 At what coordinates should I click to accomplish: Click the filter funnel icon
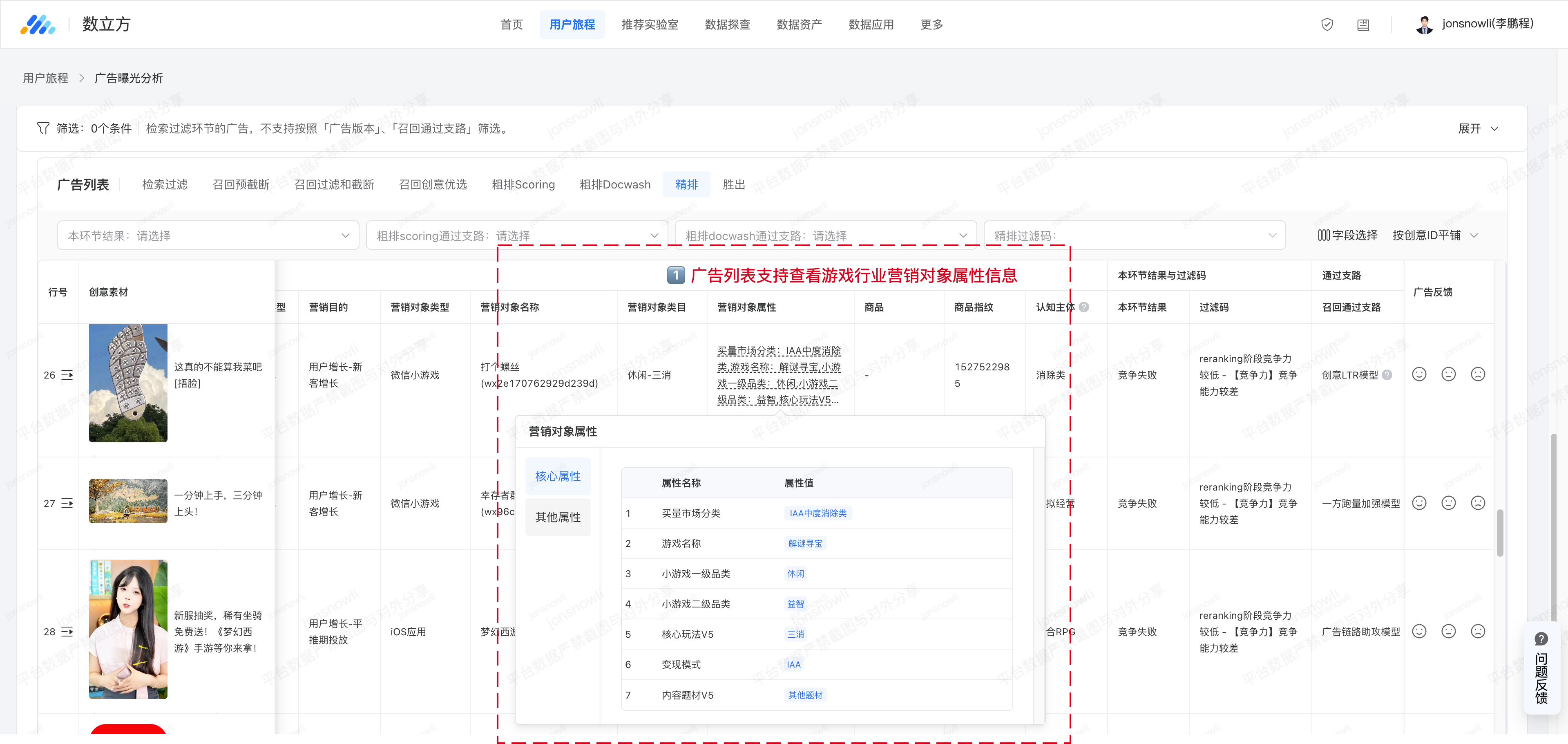(x=42, y=128)
